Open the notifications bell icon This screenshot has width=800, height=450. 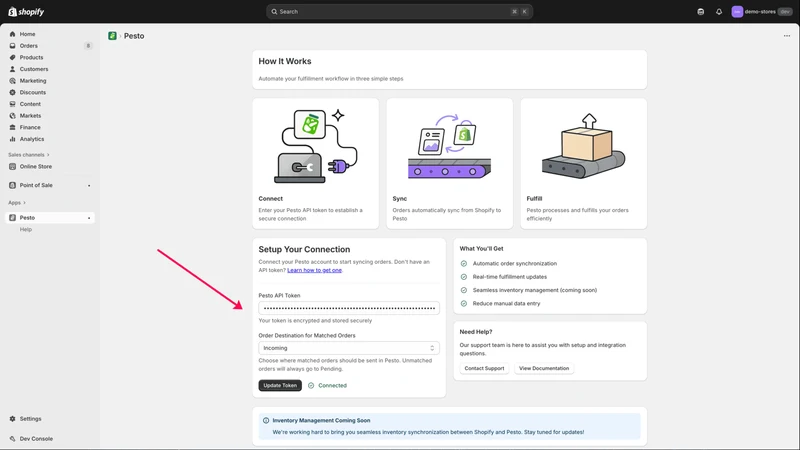click(x=719, y=12)
